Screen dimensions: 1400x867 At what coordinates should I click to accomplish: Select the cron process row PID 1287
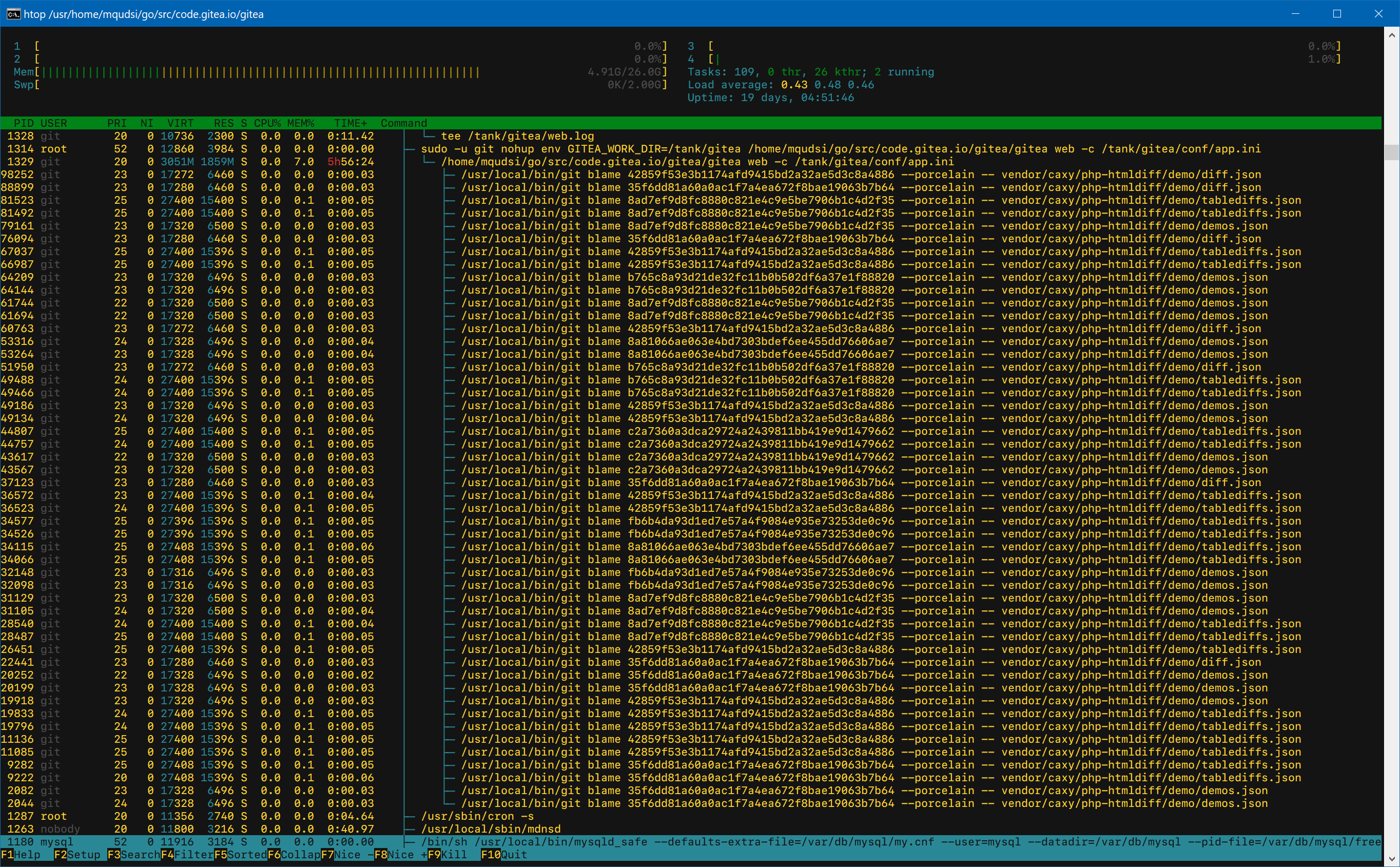(691, 816)
